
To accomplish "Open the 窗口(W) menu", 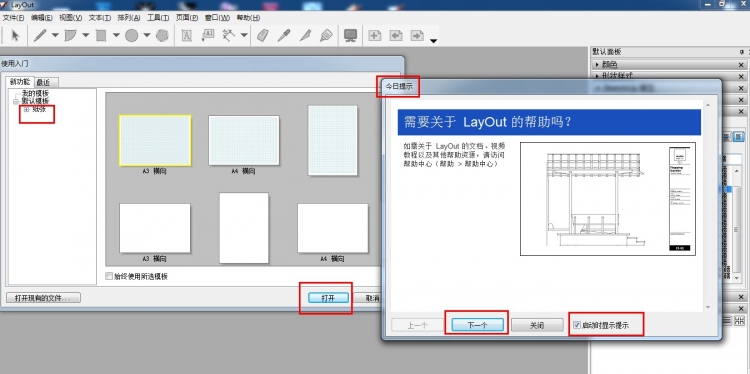I will pos(217,18).
